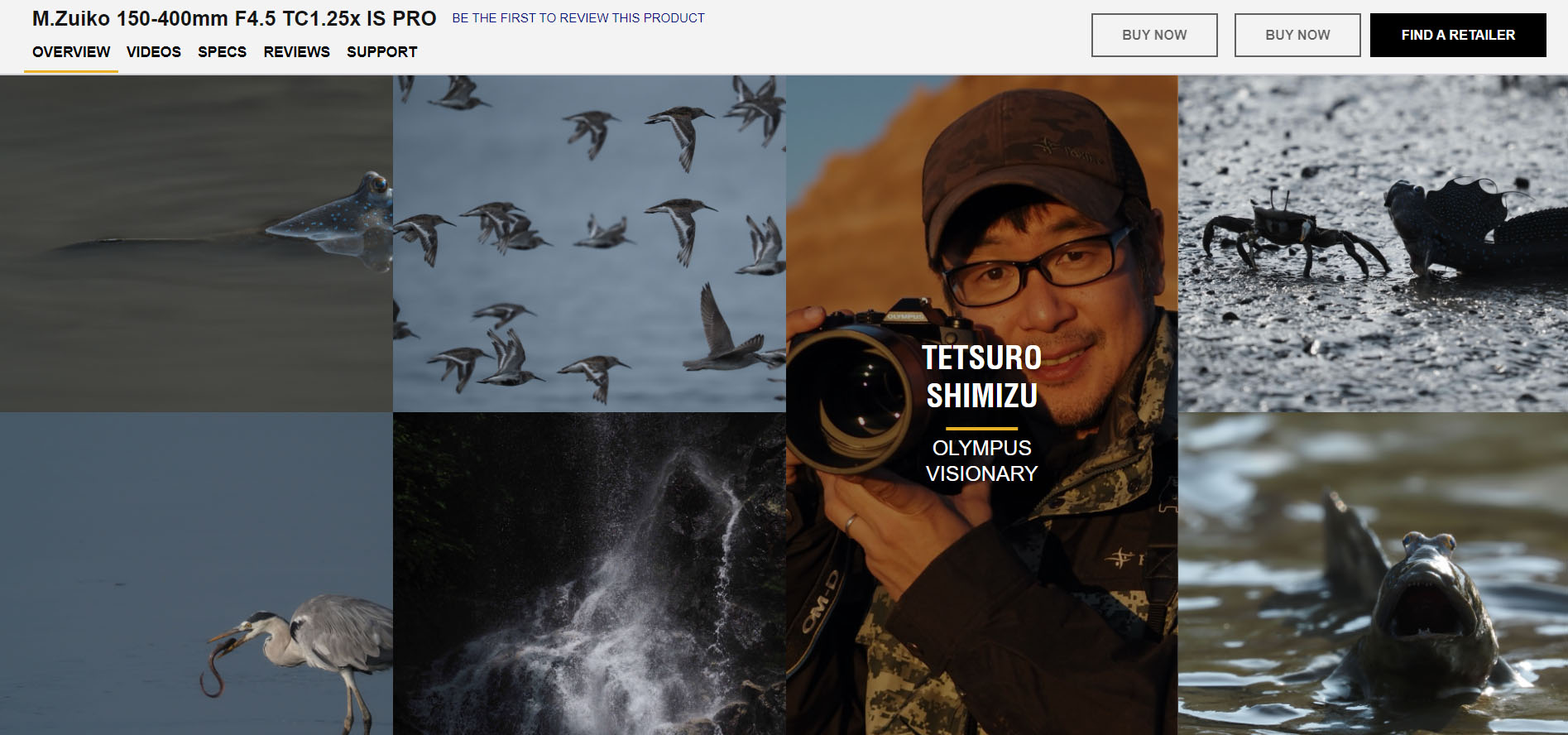The image size is (1568, 735).
Task: Open the waterfall splash photo
Action: tap(589, 574)
